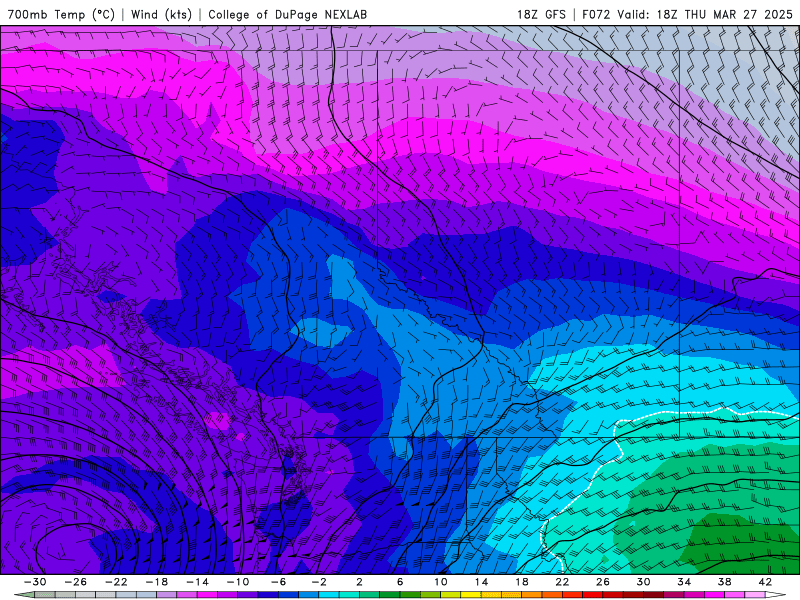Click the "700mb Temp (°C)" title text

point(61,15)
